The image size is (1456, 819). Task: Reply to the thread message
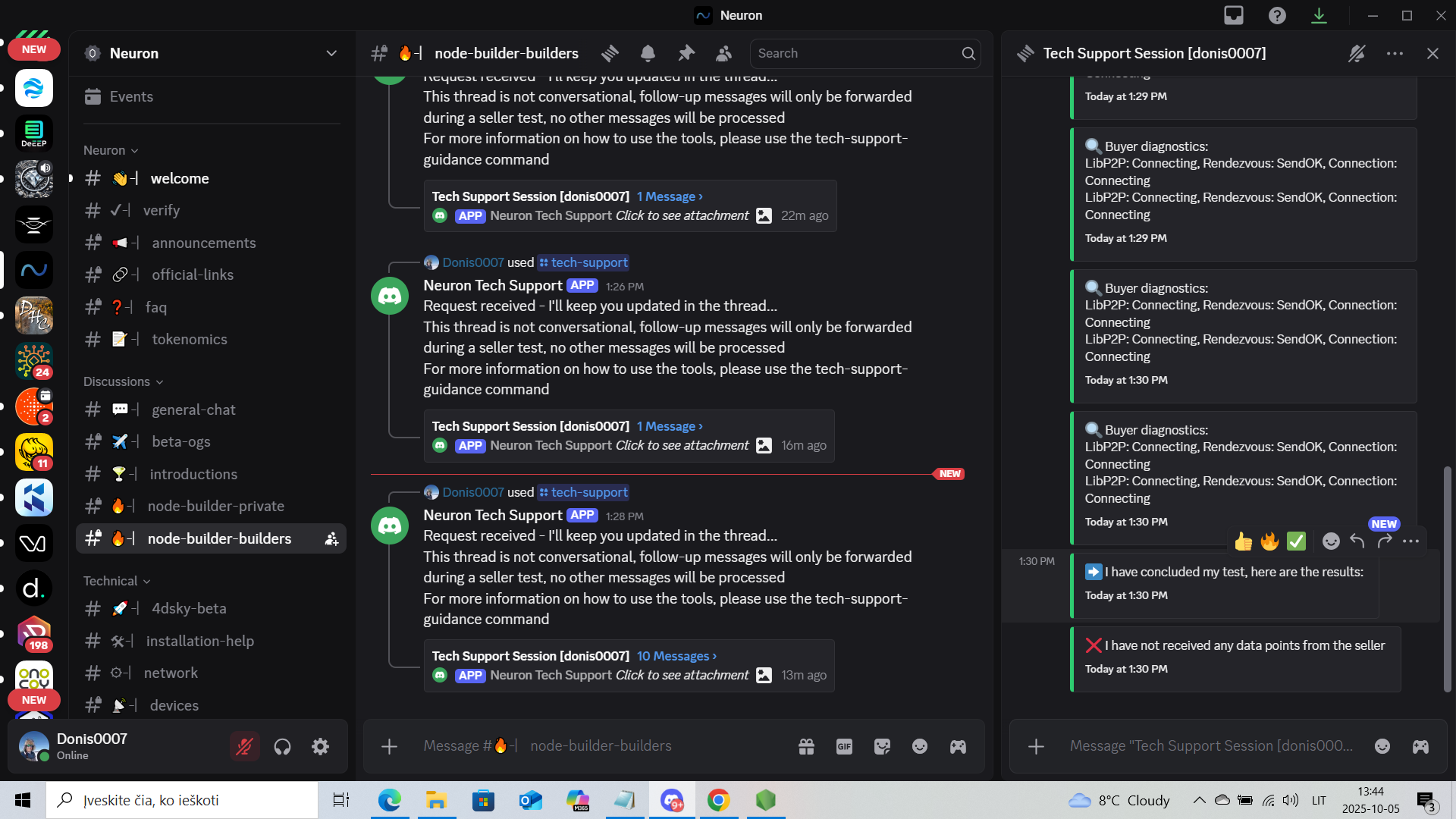click(1357, 541)
